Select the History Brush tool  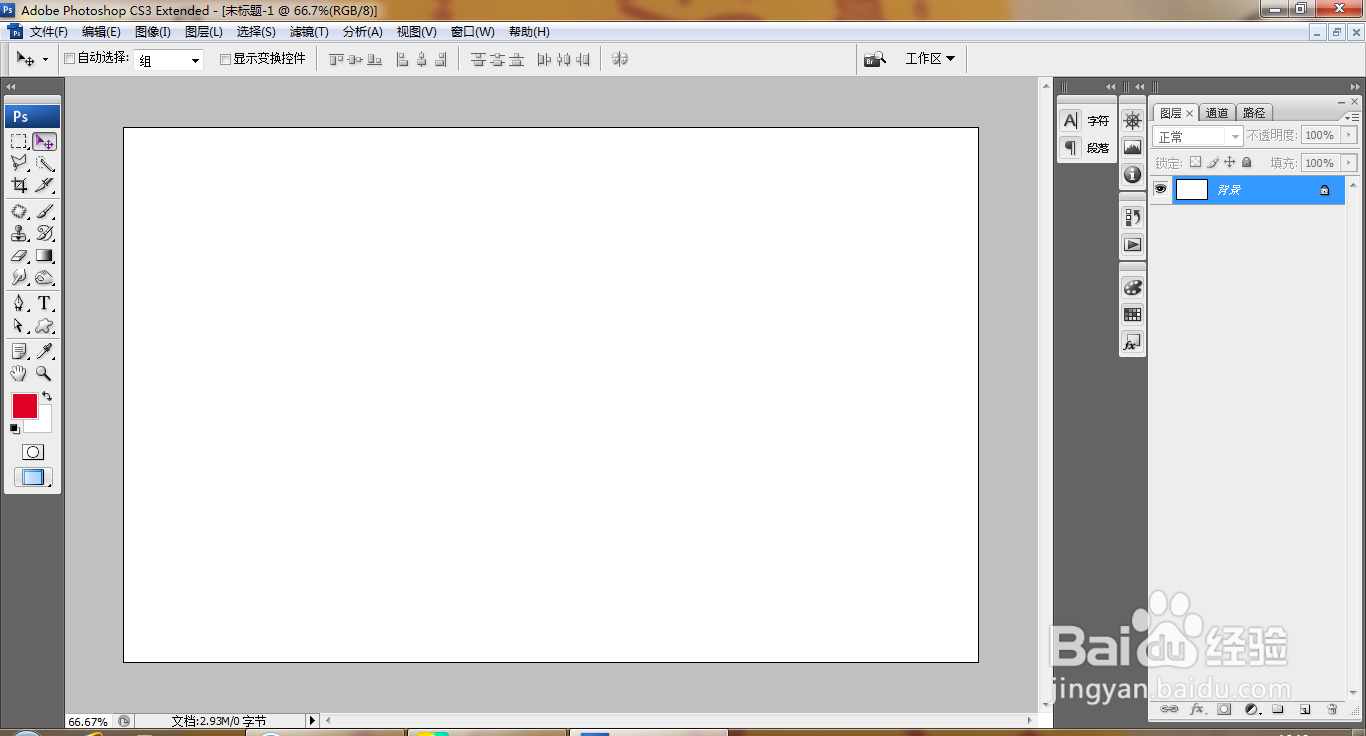[44, 233]
